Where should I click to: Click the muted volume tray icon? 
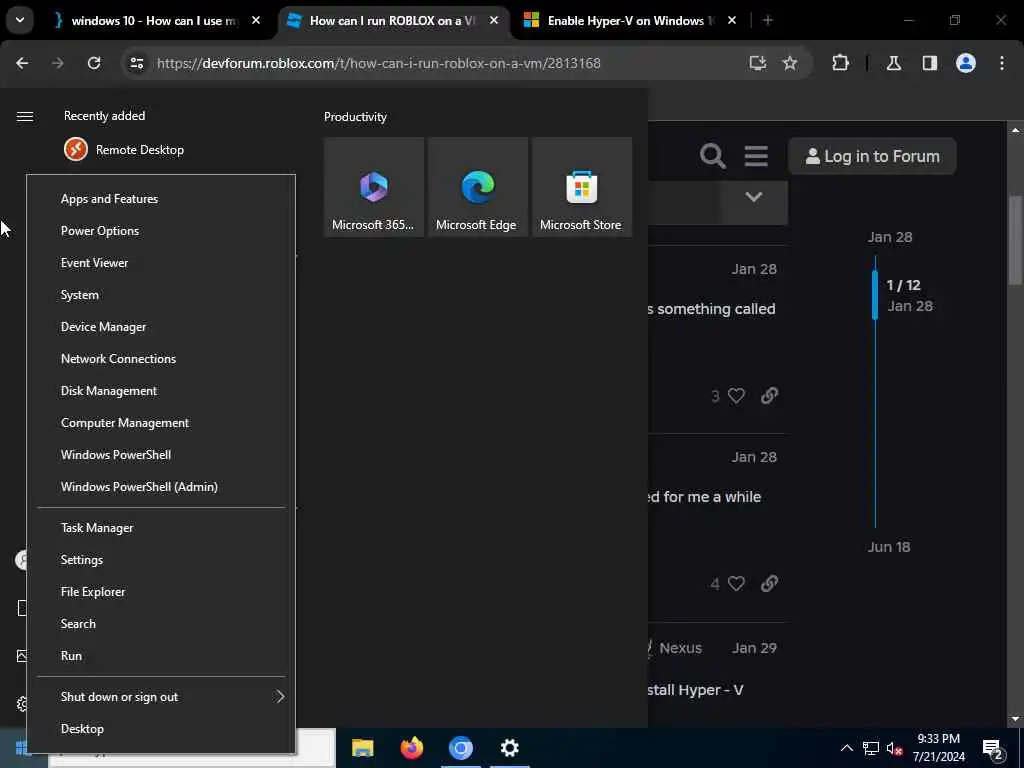point(894,748)
